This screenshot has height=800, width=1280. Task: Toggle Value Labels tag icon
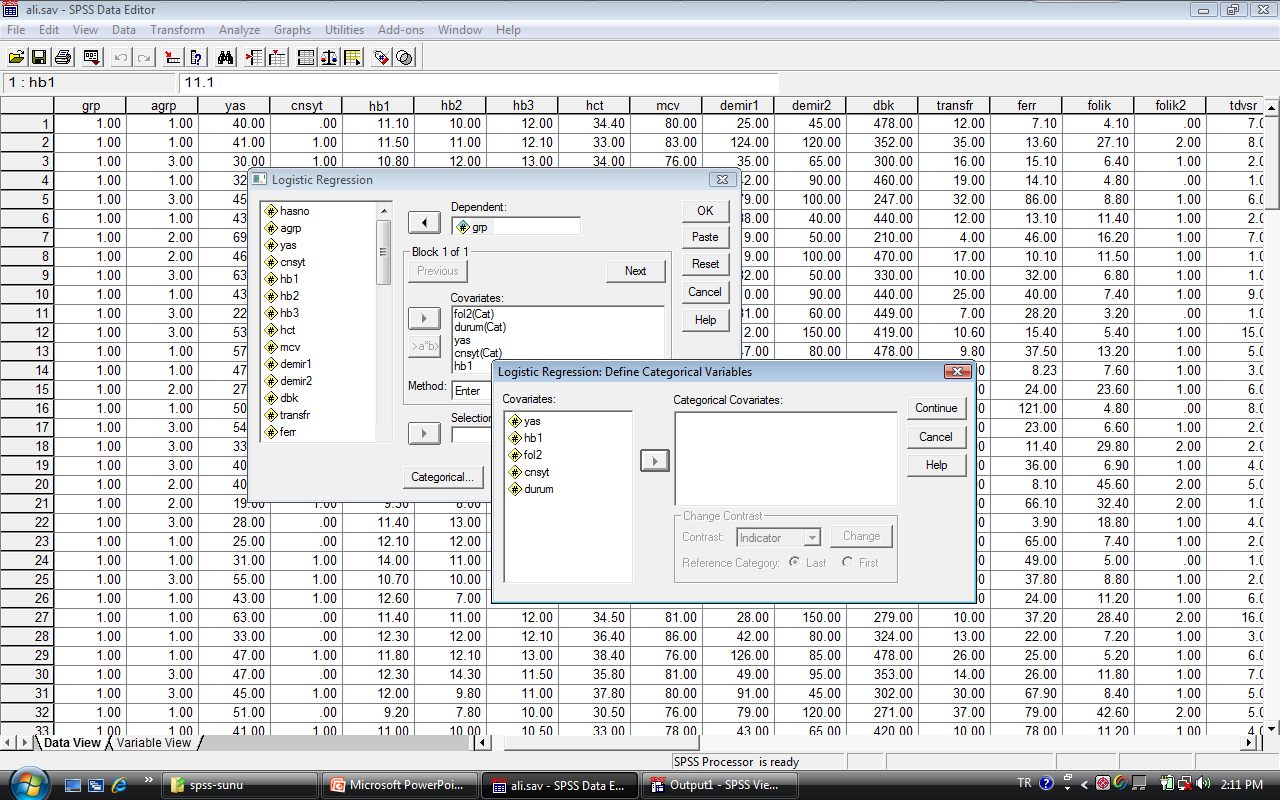(x=381, y=57)
